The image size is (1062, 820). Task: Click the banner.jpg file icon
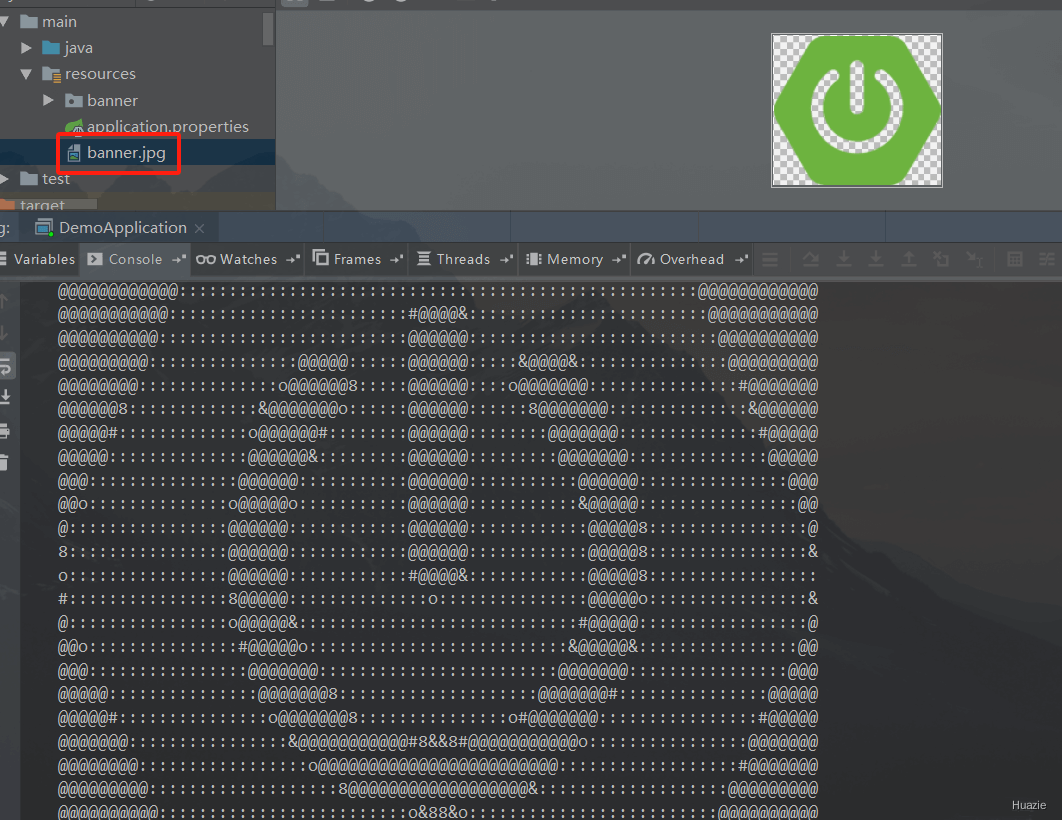pos(75,154)
